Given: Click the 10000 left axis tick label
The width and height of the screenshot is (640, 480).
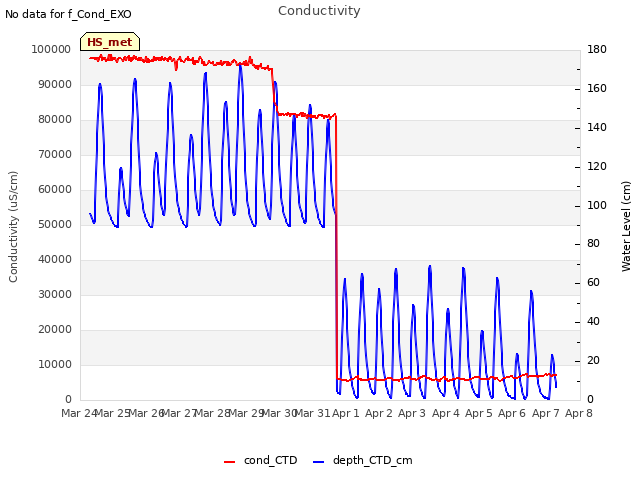Looking at the screenshot, I should (x=55, y=364).
